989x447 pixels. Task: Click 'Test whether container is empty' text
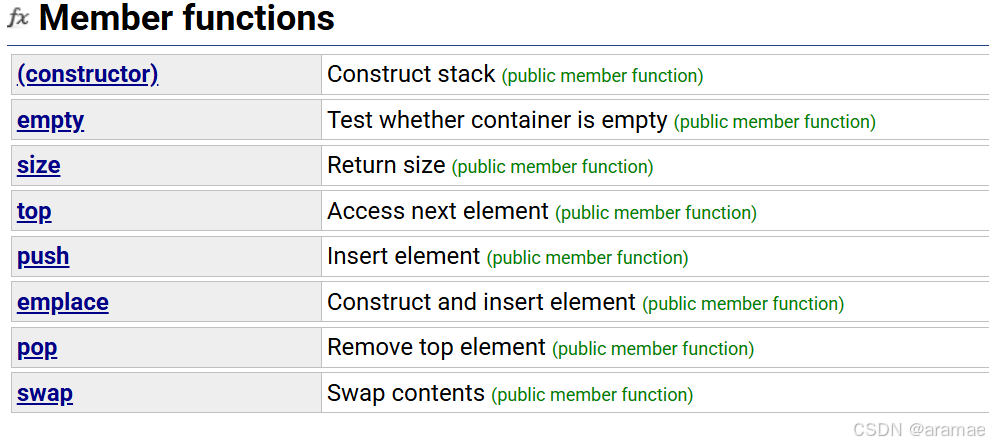[497, 120]
